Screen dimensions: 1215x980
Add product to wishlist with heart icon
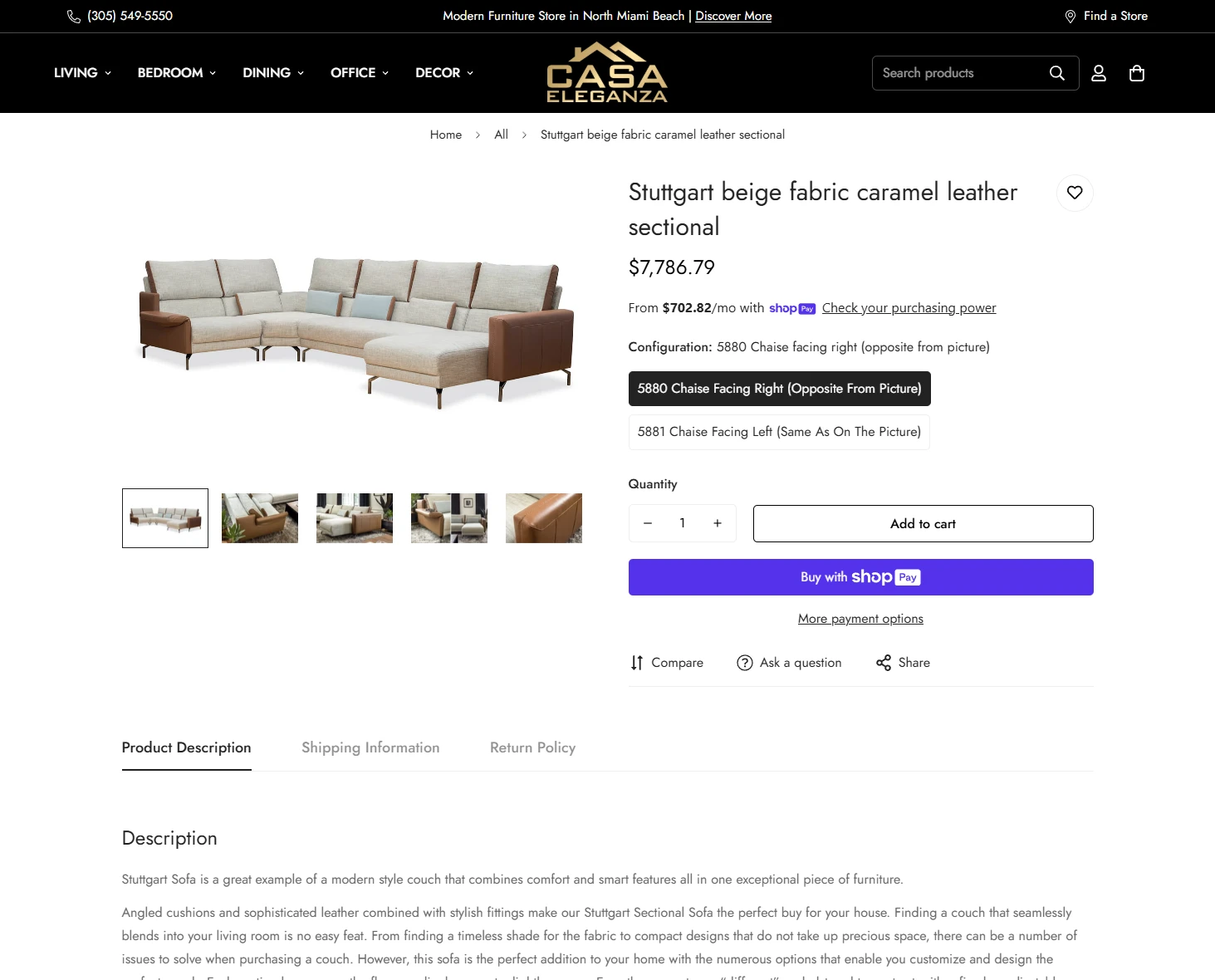[x=1075, y=193]
